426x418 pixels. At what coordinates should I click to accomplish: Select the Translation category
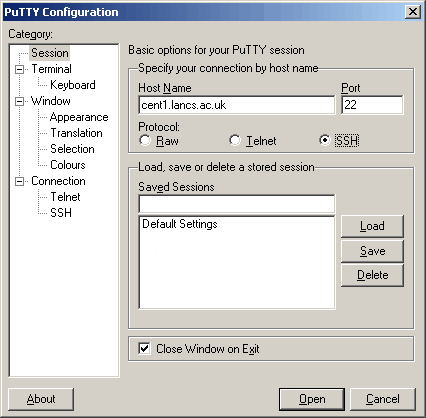point(76,133)
